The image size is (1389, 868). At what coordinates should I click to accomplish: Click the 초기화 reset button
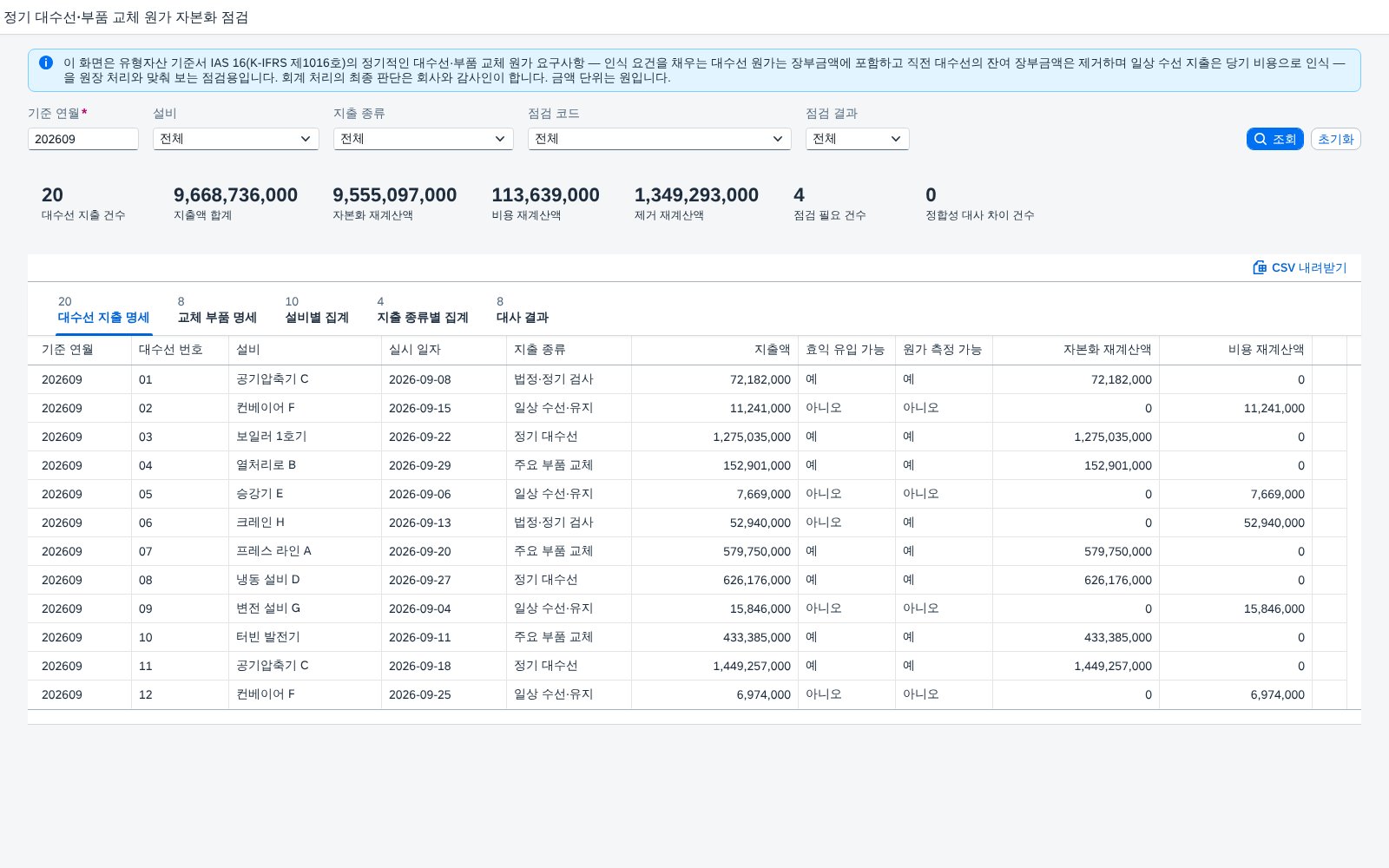[x=1335, y=139]
